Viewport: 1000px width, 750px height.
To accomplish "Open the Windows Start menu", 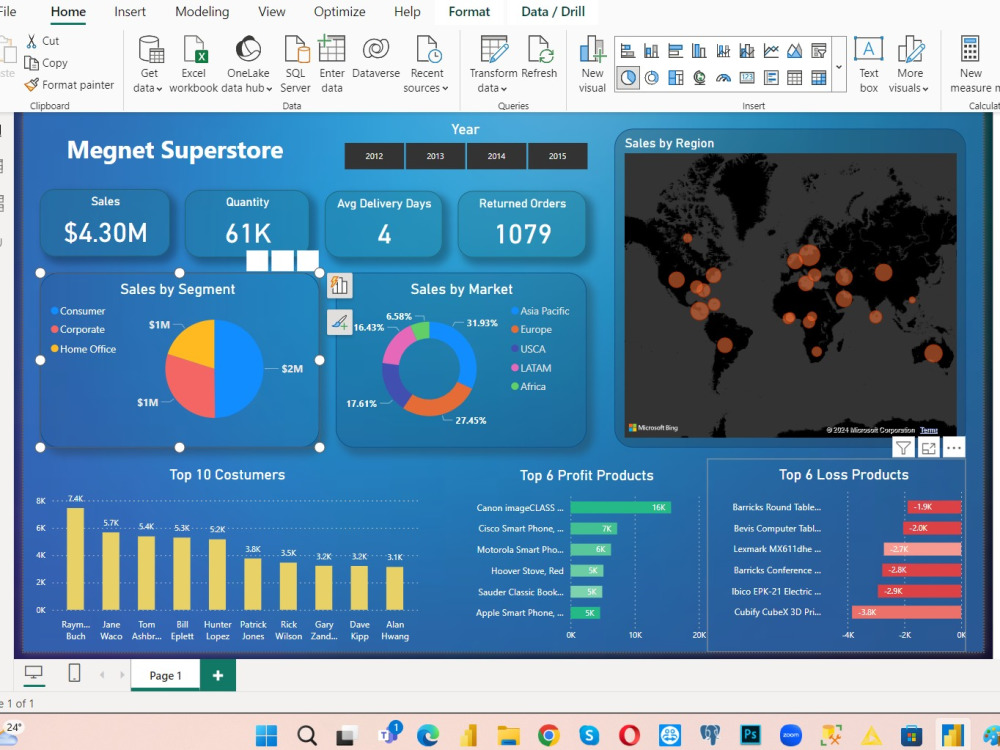I will point(267,735).
